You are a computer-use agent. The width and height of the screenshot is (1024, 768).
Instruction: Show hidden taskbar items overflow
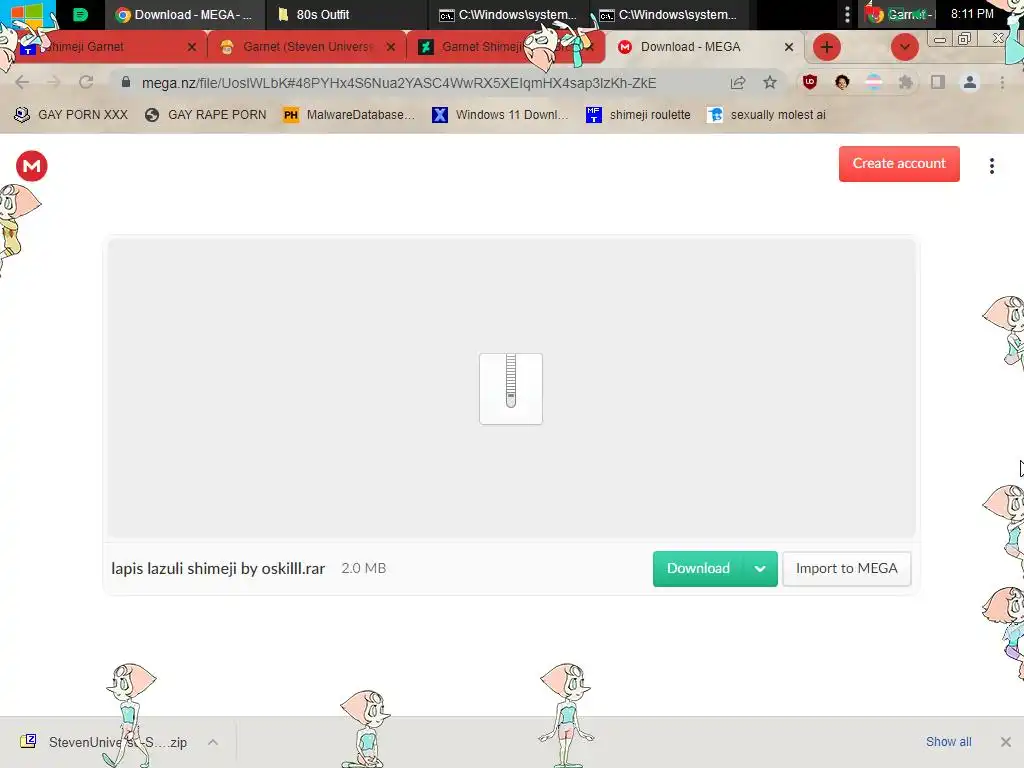(x=847, y=14)
